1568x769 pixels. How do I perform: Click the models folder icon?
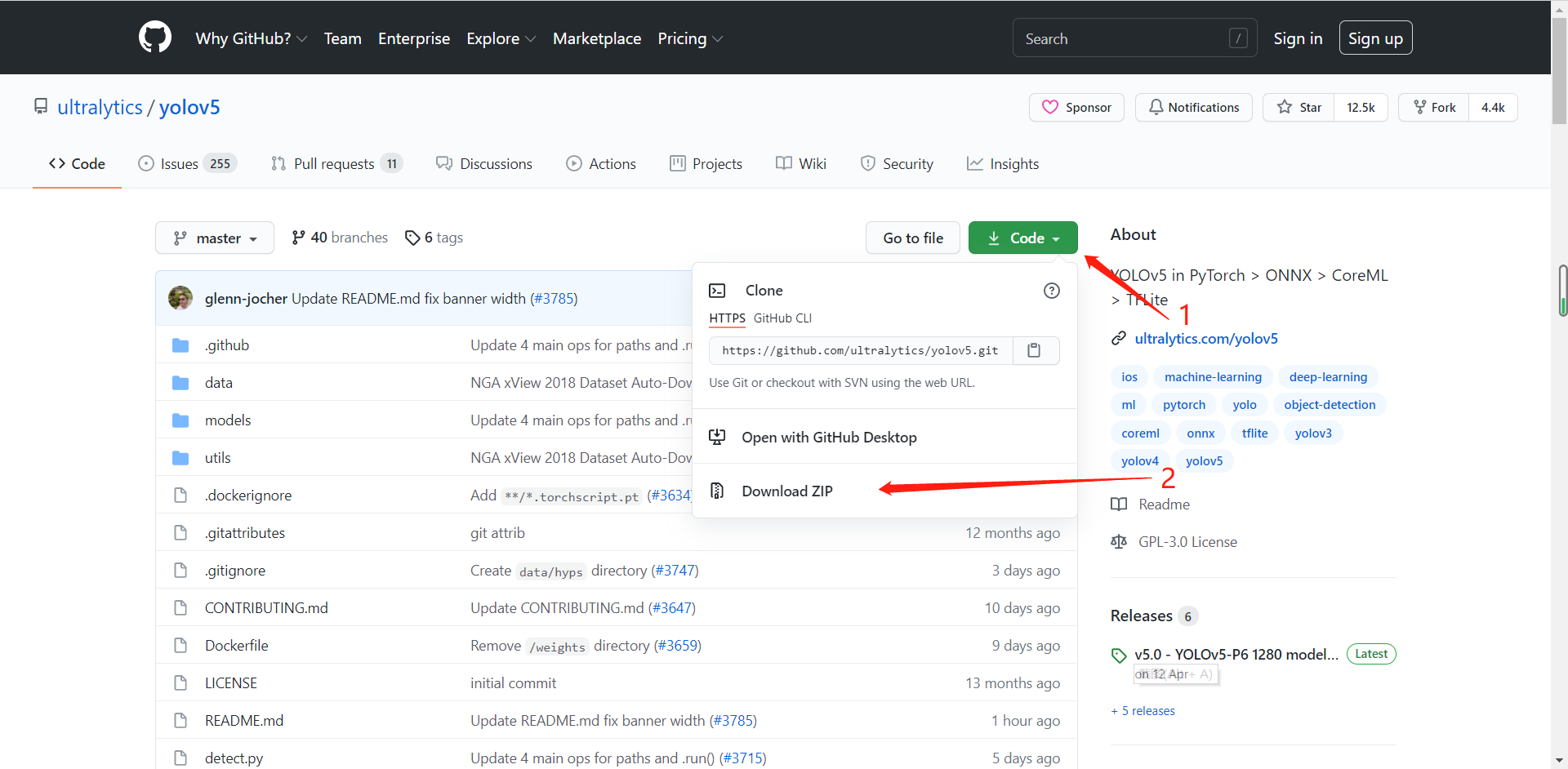coord(180,420)
